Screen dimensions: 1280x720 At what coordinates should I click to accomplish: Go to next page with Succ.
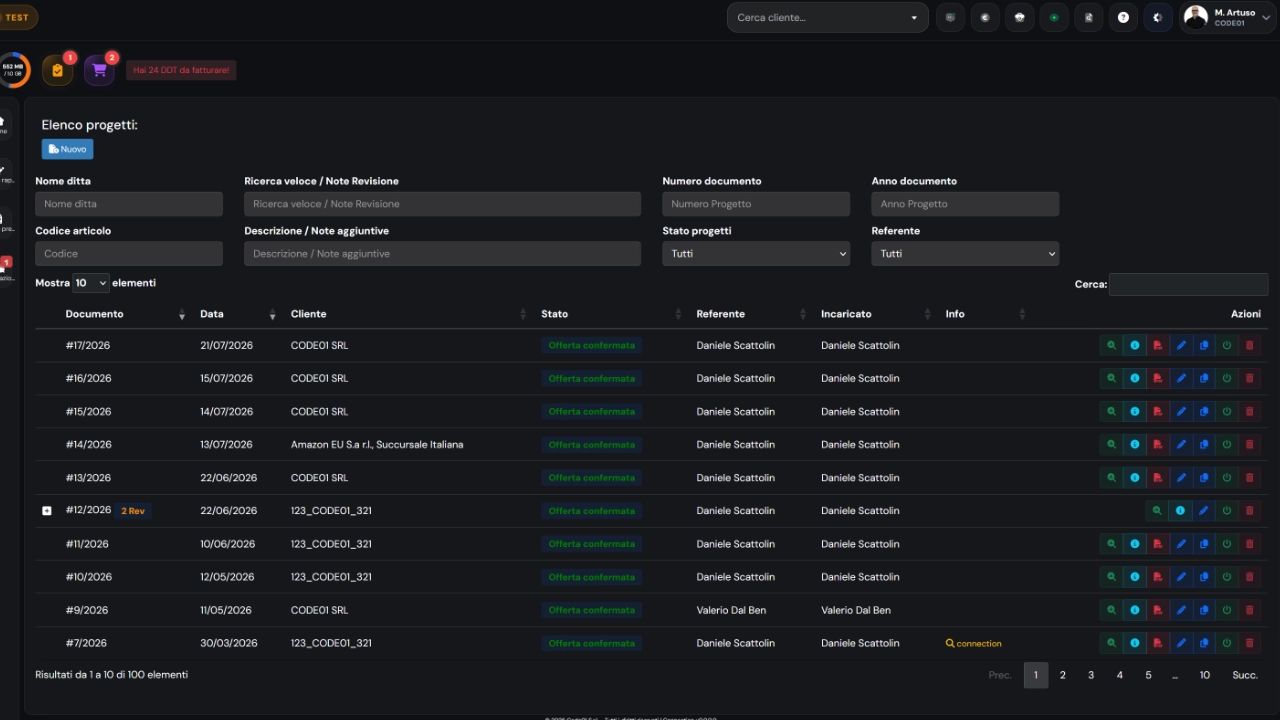[1245, 675]
